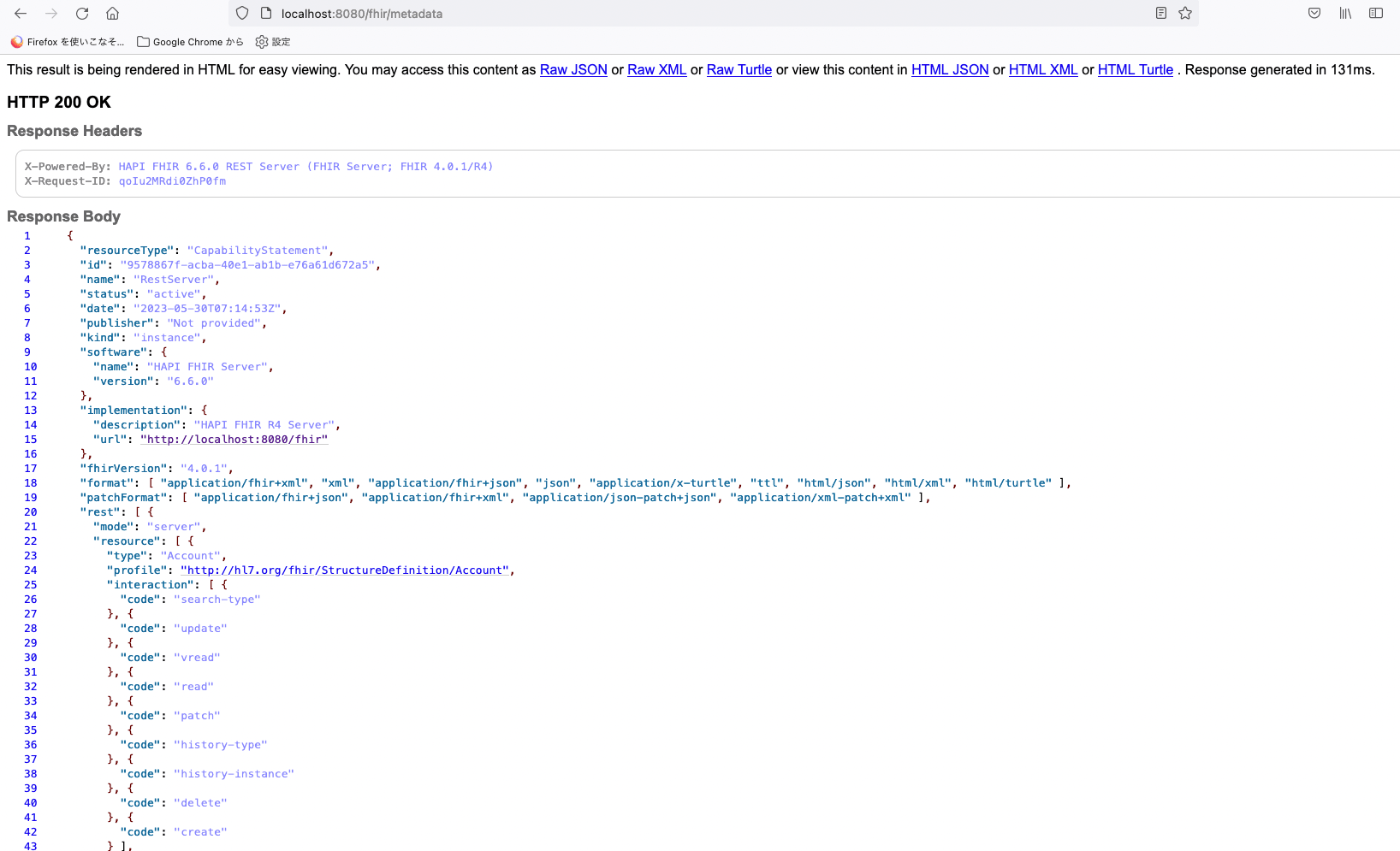
Task: Click the "RestServer" name value
Action: pyautogui.click(x=173, y=279)
